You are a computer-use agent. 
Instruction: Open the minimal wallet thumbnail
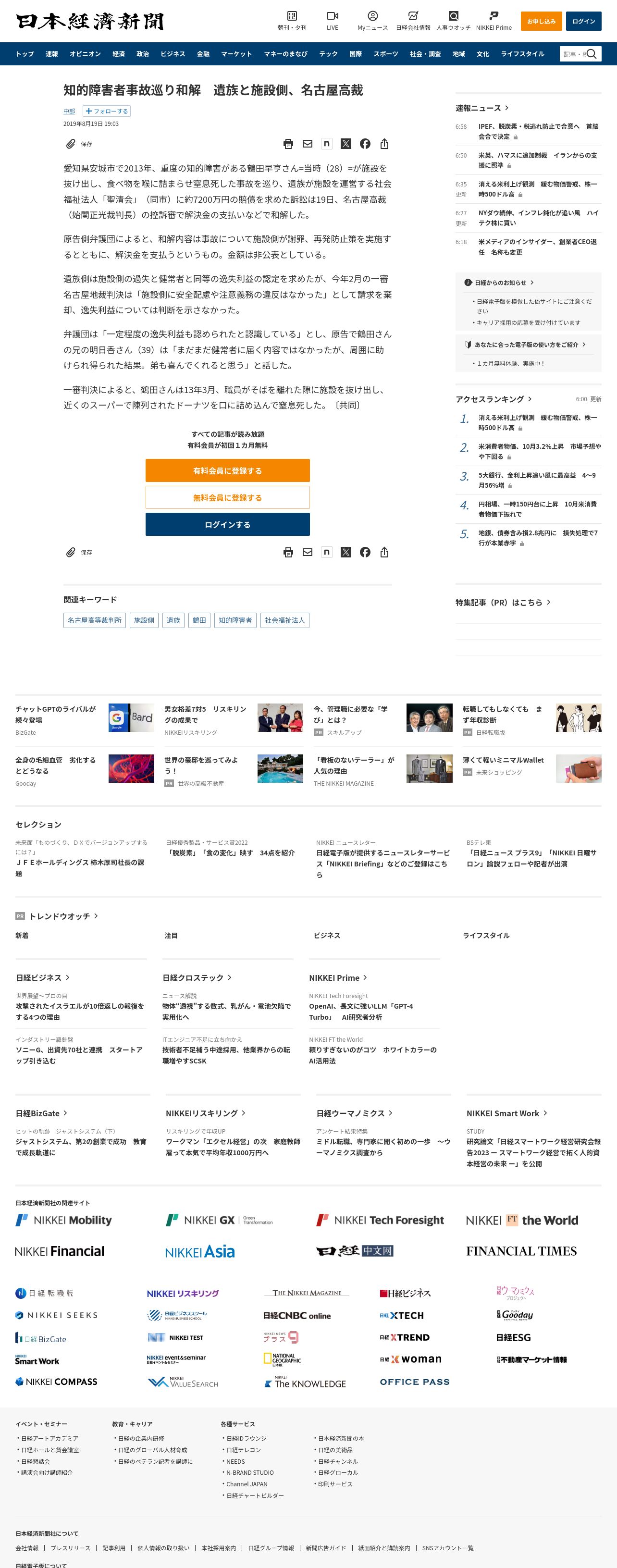[579, 769]
